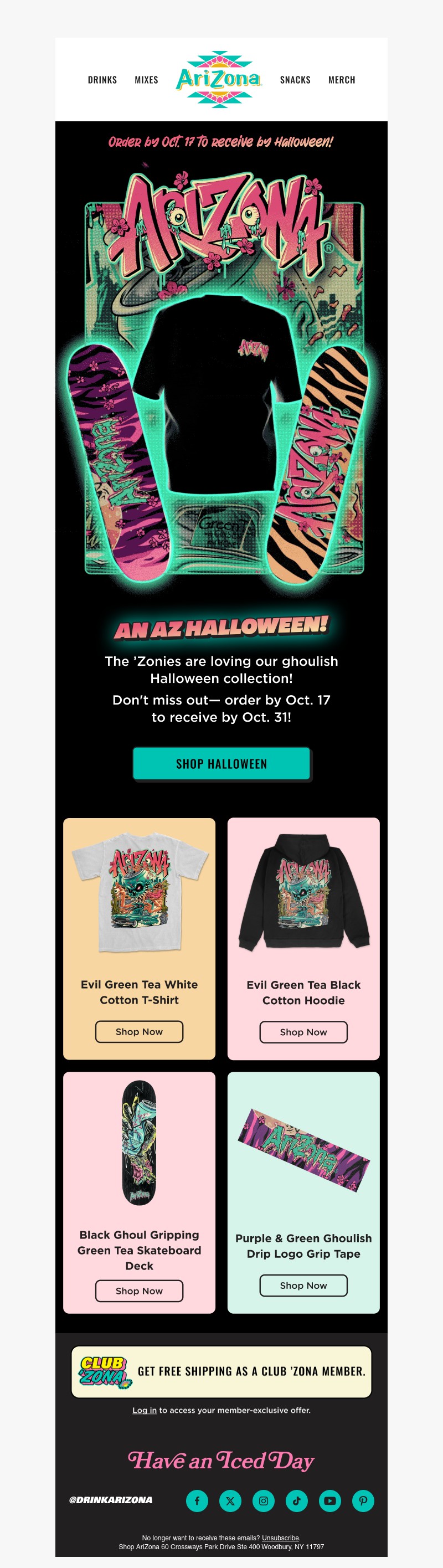Open the Pinterest social icon

tap(363, 1500)
